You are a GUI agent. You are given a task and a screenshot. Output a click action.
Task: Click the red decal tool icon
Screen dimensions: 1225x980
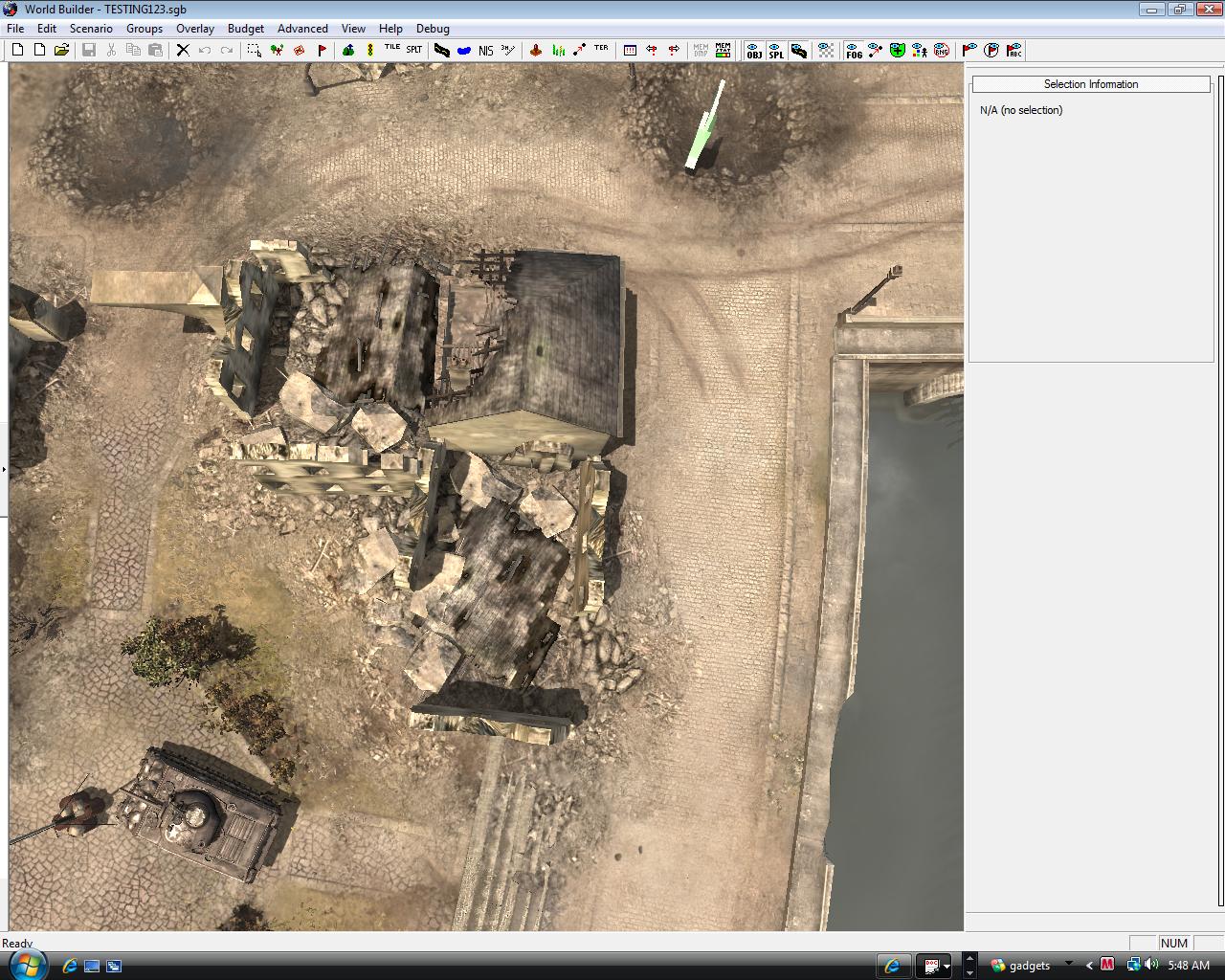click(x=299, y=50)
